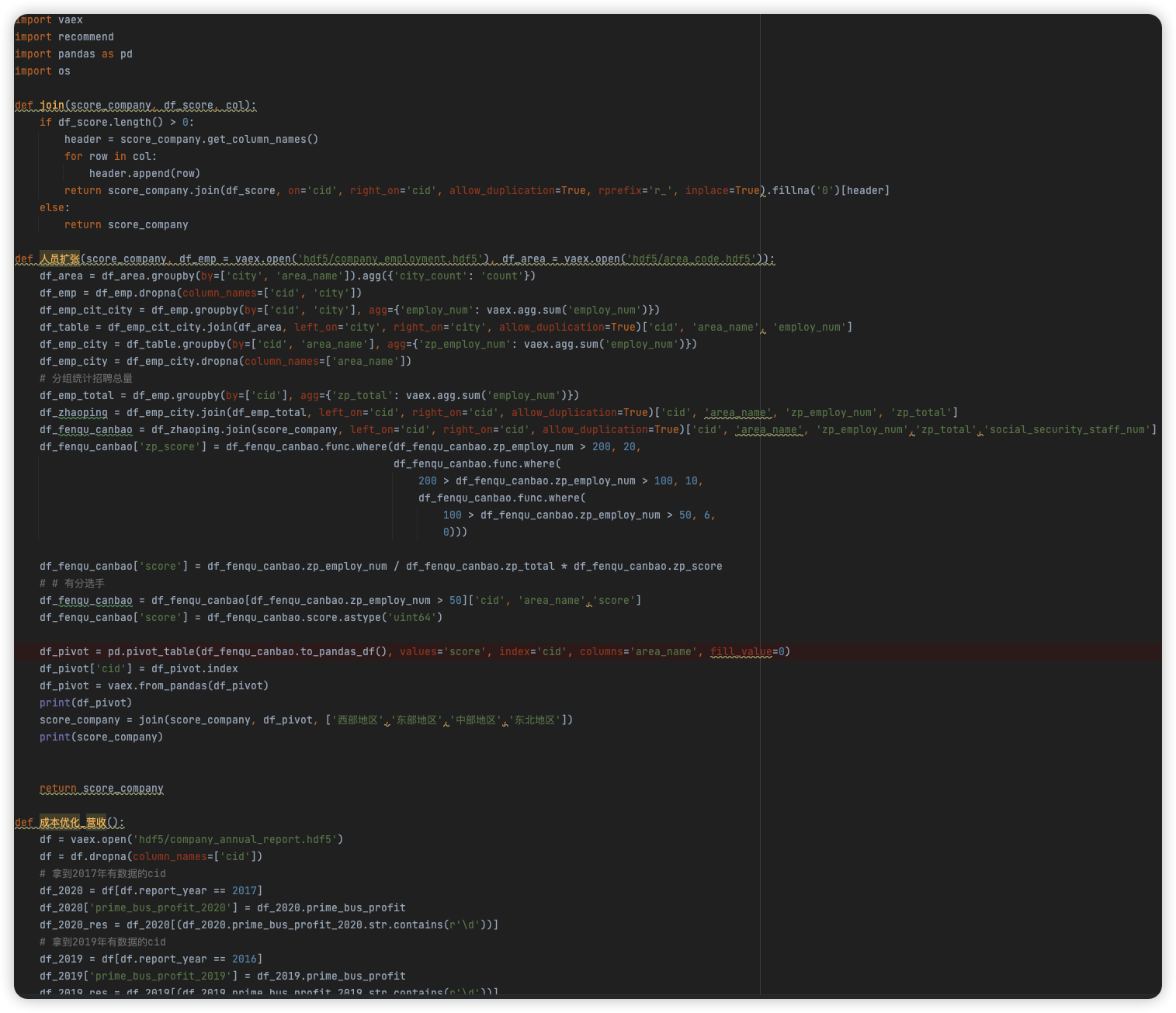Click the "rprefix='r_'" argument
This screenshot has width=1176, height=1013.
click(x=635, y=191)
